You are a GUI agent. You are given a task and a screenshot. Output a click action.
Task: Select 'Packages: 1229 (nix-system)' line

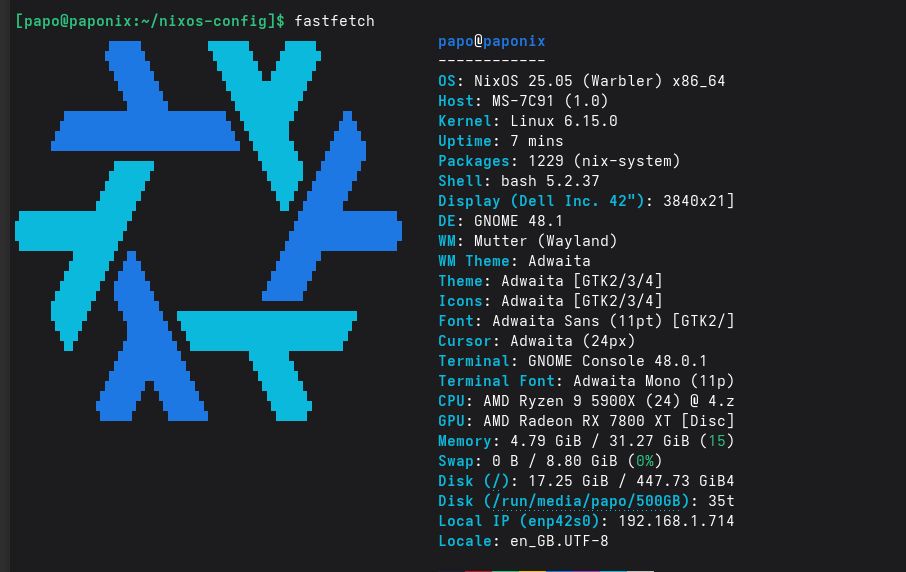(x=559, y=161)
